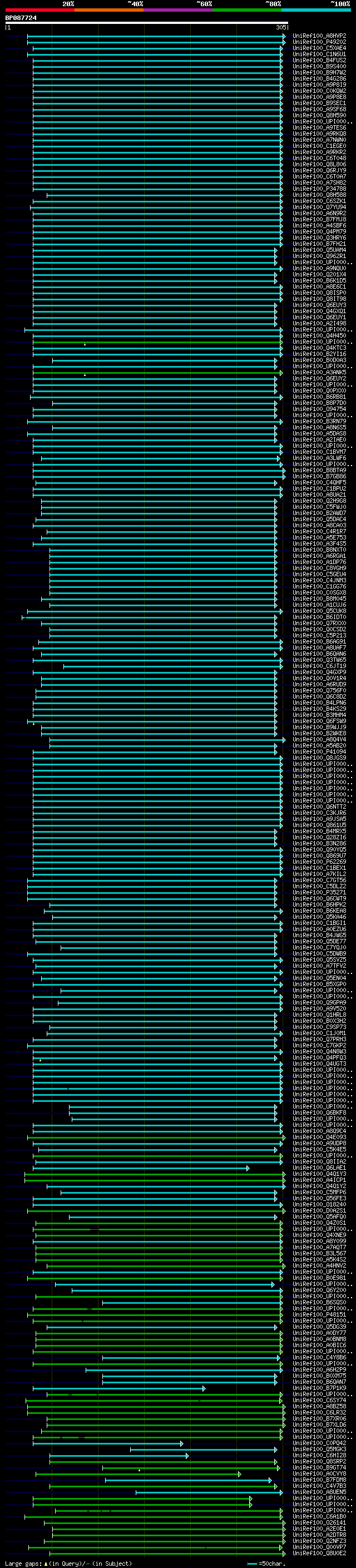Click the UniRef100_C0KQW2 label
Viewport: 356px width, 1568px height.
coord(319,91)
